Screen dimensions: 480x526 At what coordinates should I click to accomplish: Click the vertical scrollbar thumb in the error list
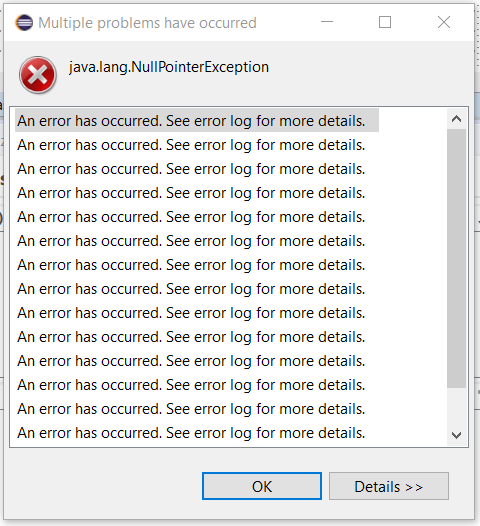(456, 258)
